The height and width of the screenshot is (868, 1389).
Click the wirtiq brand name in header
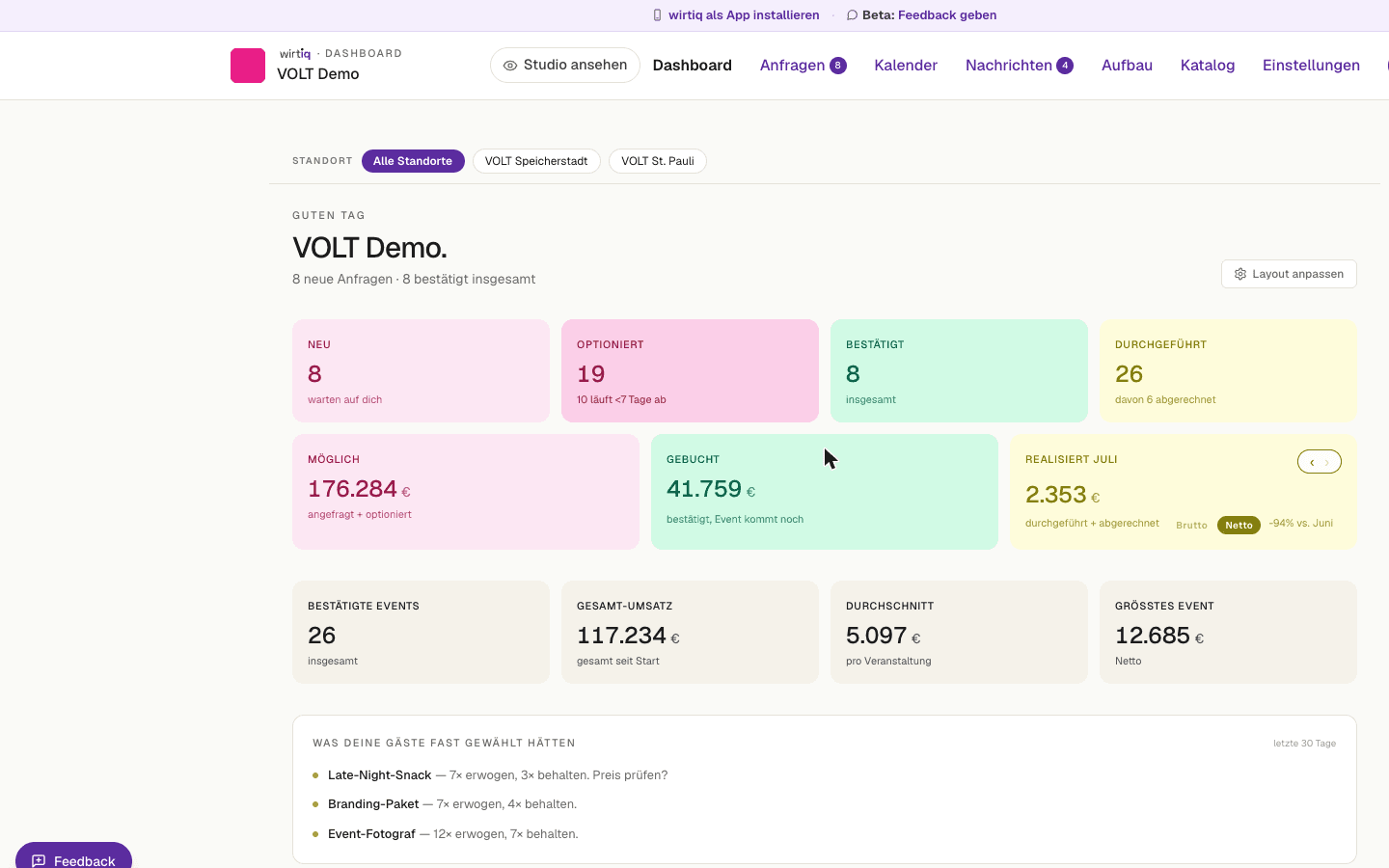click(295, 54)
